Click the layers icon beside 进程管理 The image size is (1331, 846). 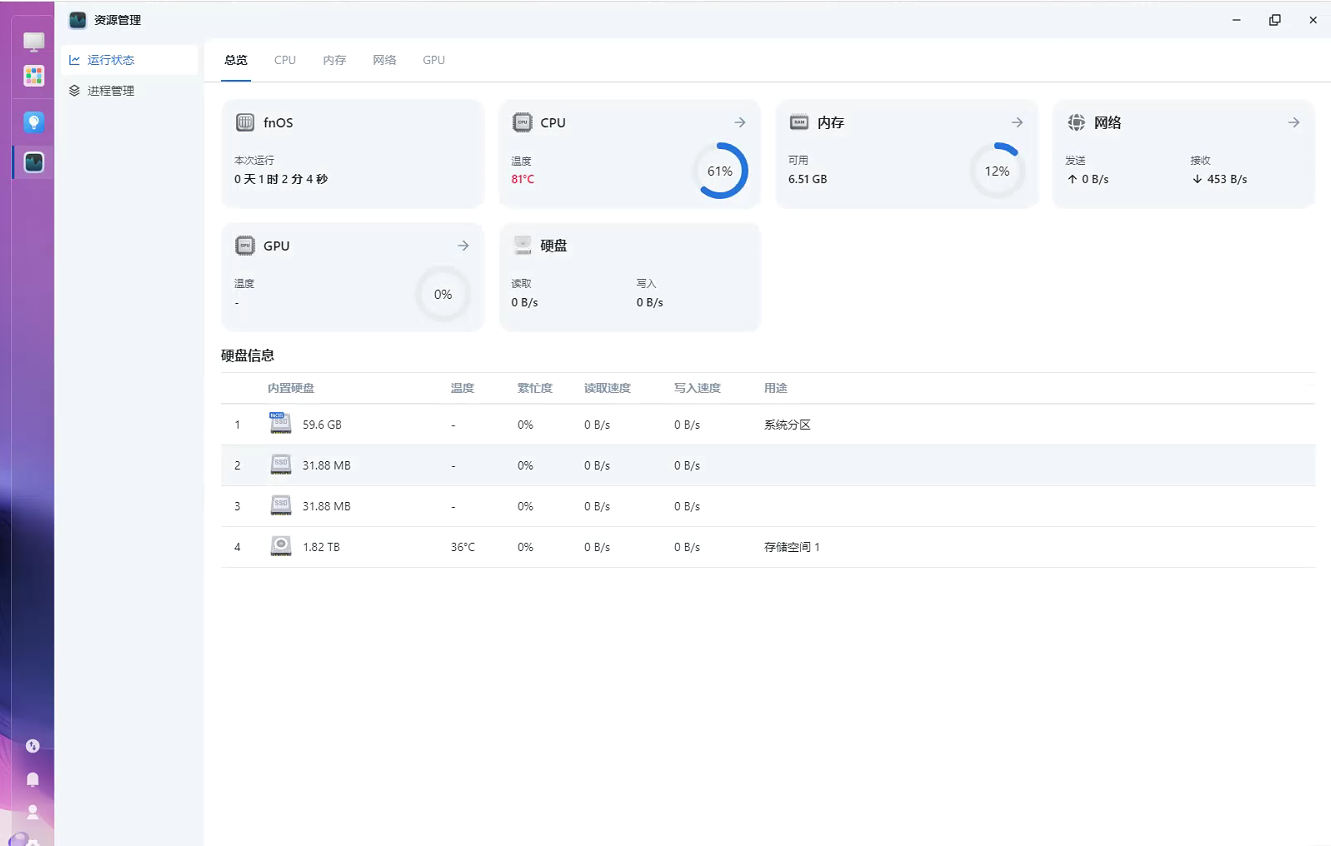point(75,91)
